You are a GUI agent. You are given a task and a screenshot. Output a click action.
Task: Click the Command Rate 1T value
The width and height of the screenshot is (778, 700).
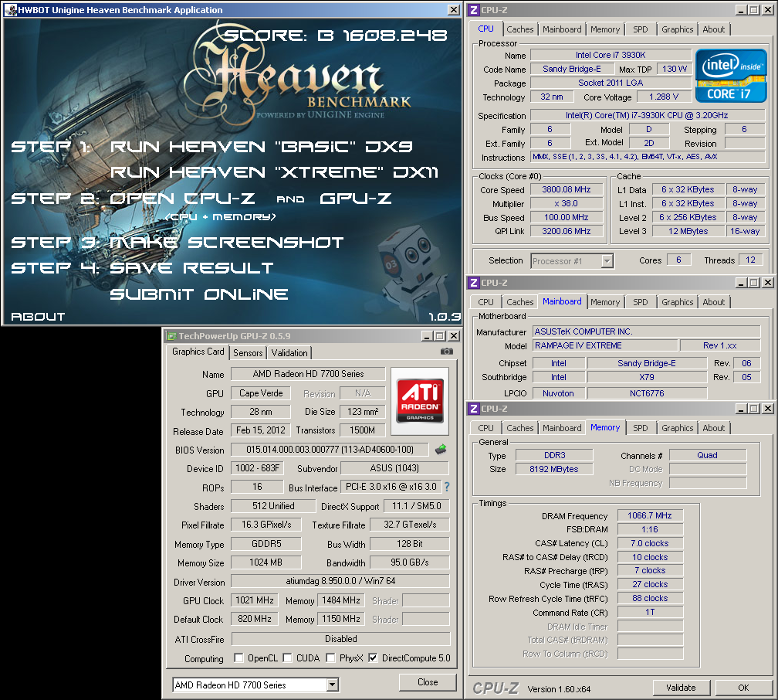pos(650,612)
